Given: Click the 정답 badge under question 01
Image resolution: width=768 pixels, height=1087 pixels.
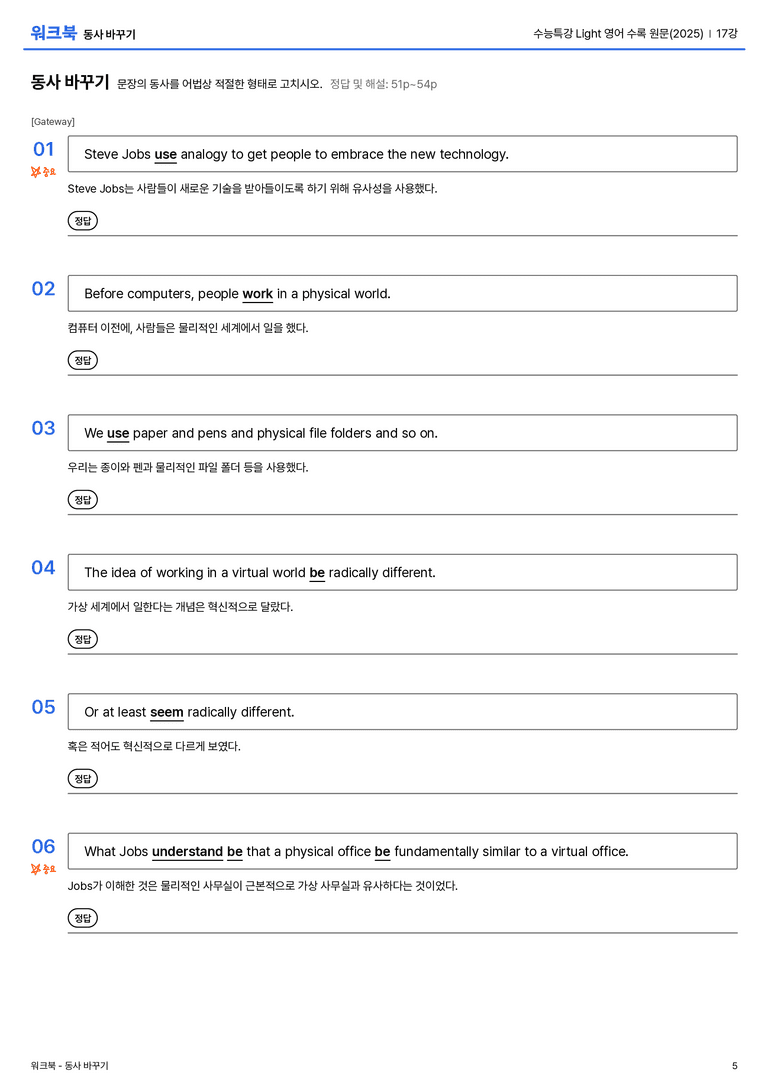Looking at the screenshot, I should [x=82, y=221].
